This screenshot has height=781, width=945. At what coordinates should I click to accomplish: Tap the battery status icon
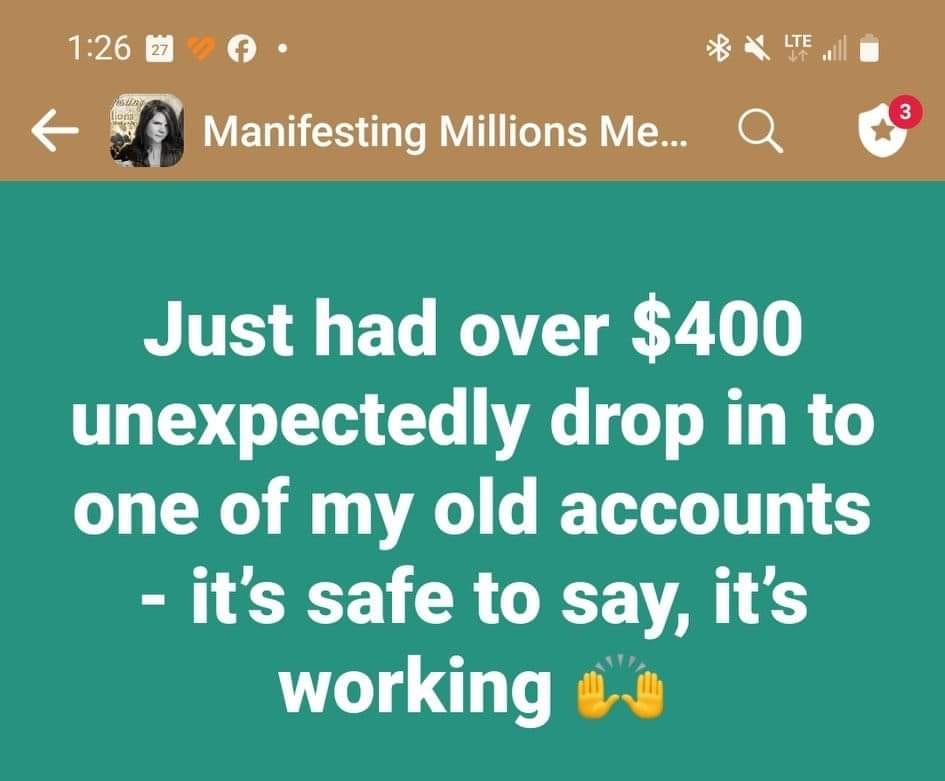tap(868, 49)
